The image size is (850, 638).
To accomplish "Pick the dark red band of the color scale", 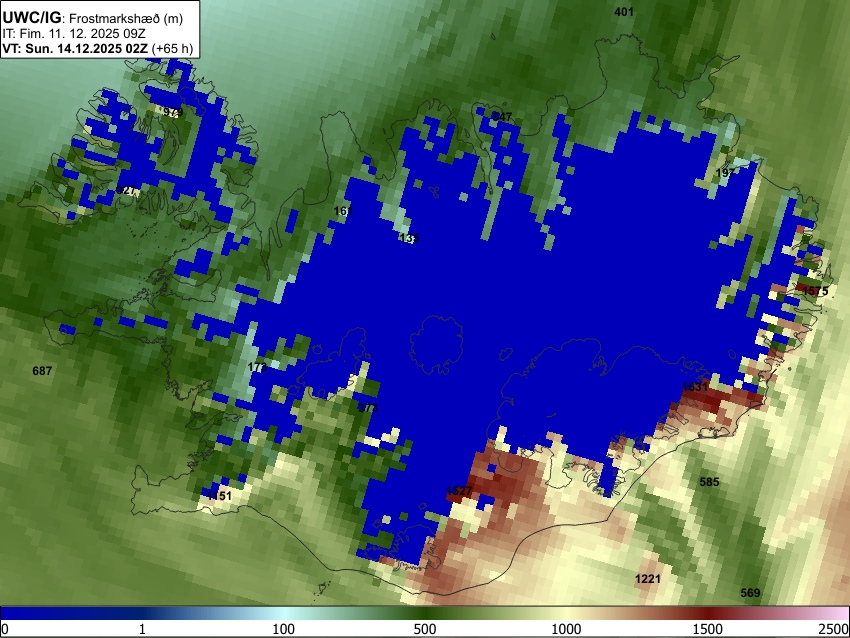I will tap(708, 613).
